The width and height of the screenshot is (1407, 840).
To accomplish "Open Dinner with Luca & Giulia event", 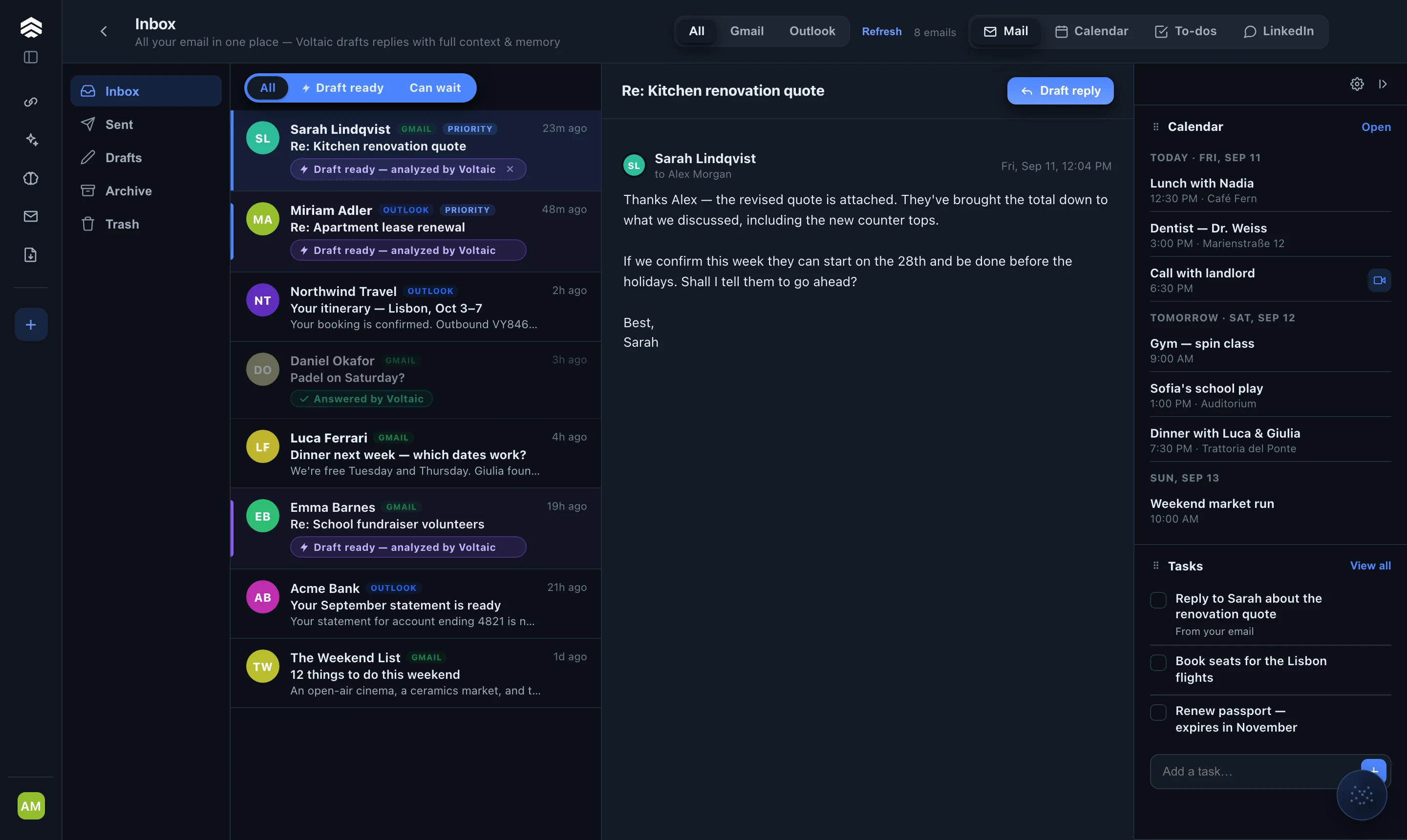I will (x=1271, y=440).
